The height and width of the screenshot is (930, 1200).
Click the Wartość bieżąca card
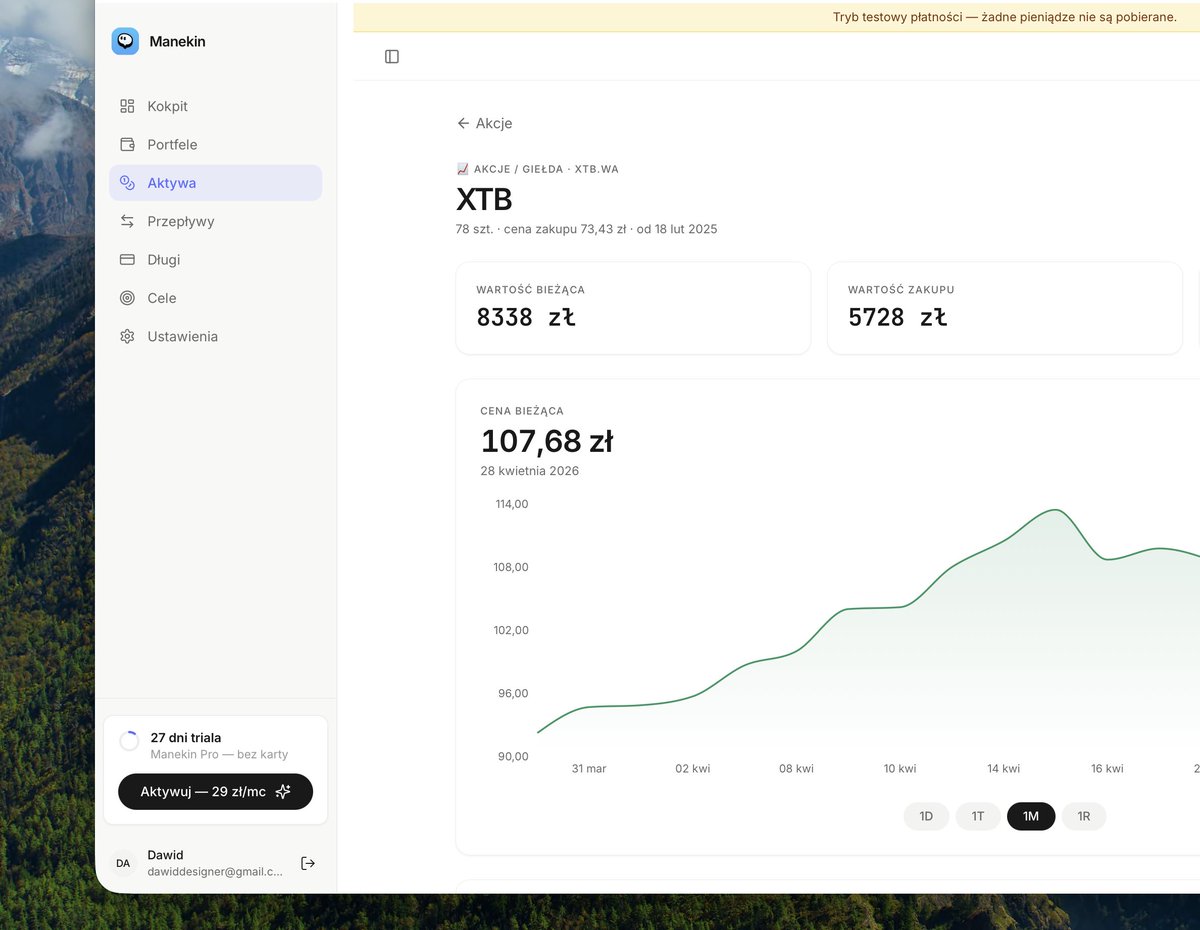point(633,308)
